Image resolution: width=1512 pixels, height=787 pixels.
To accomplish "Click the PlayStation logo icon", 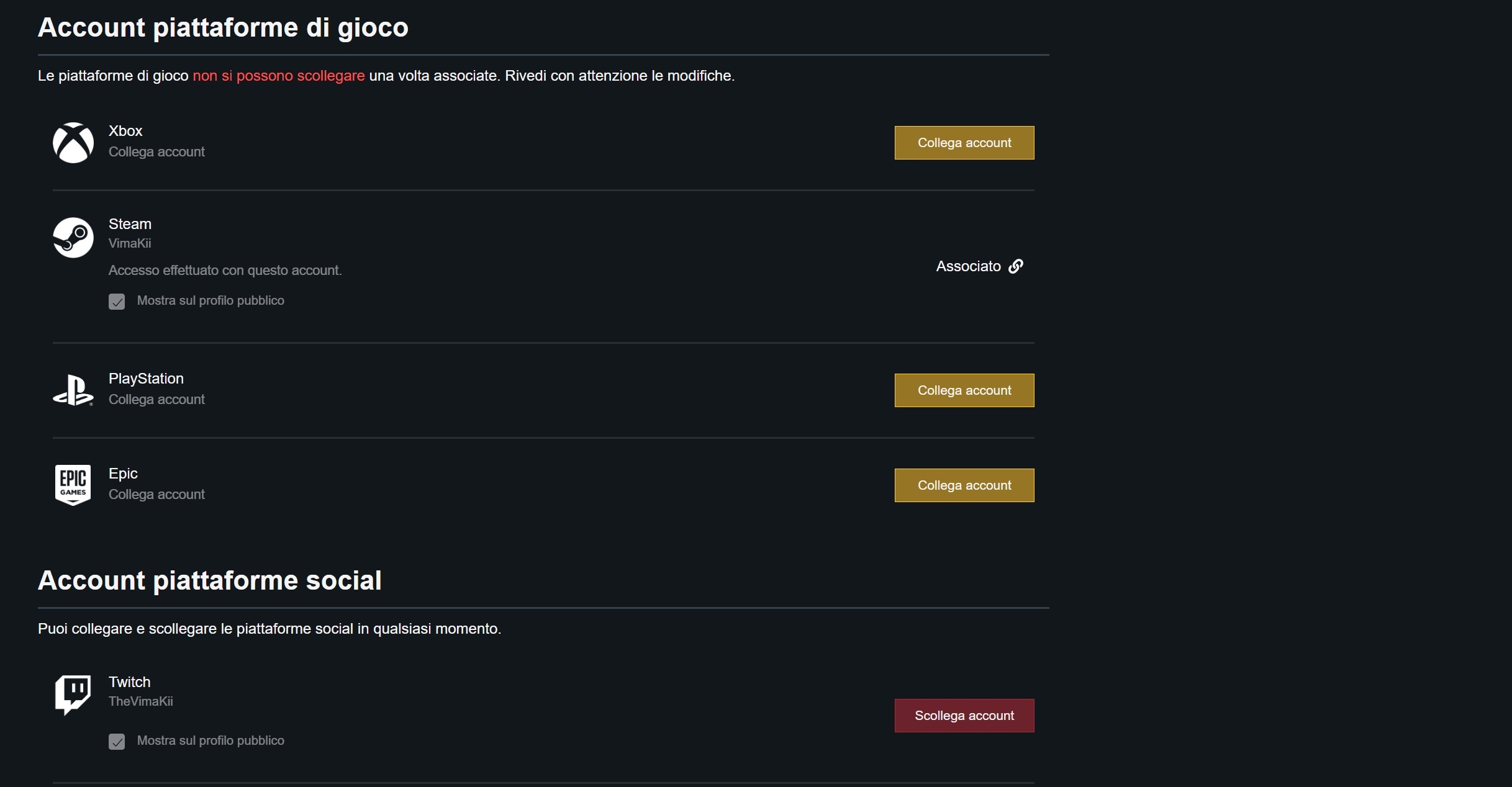I will click(x=73, y=390).
